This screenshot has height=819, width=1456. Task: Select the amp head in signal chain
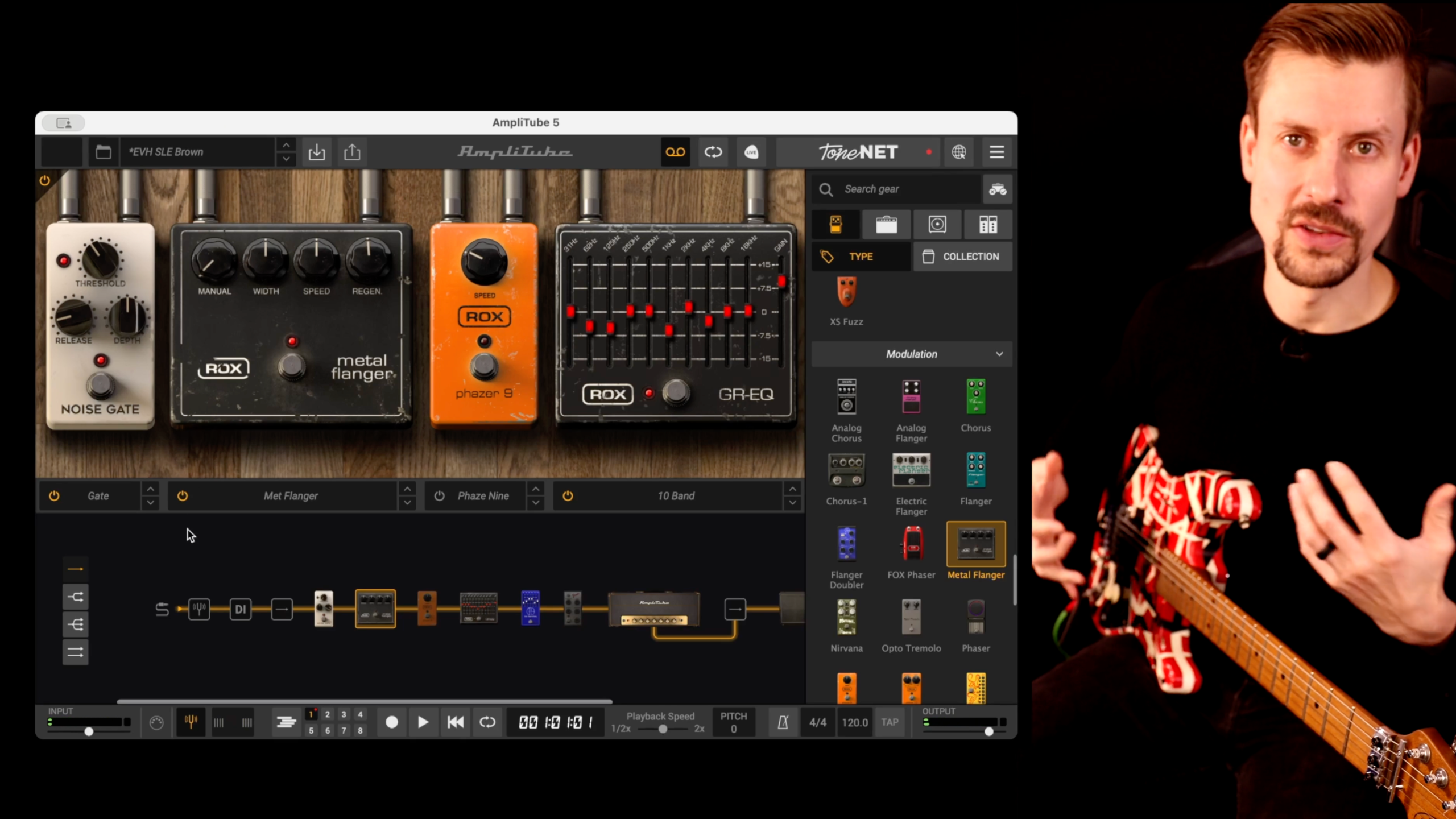(654, 609)
